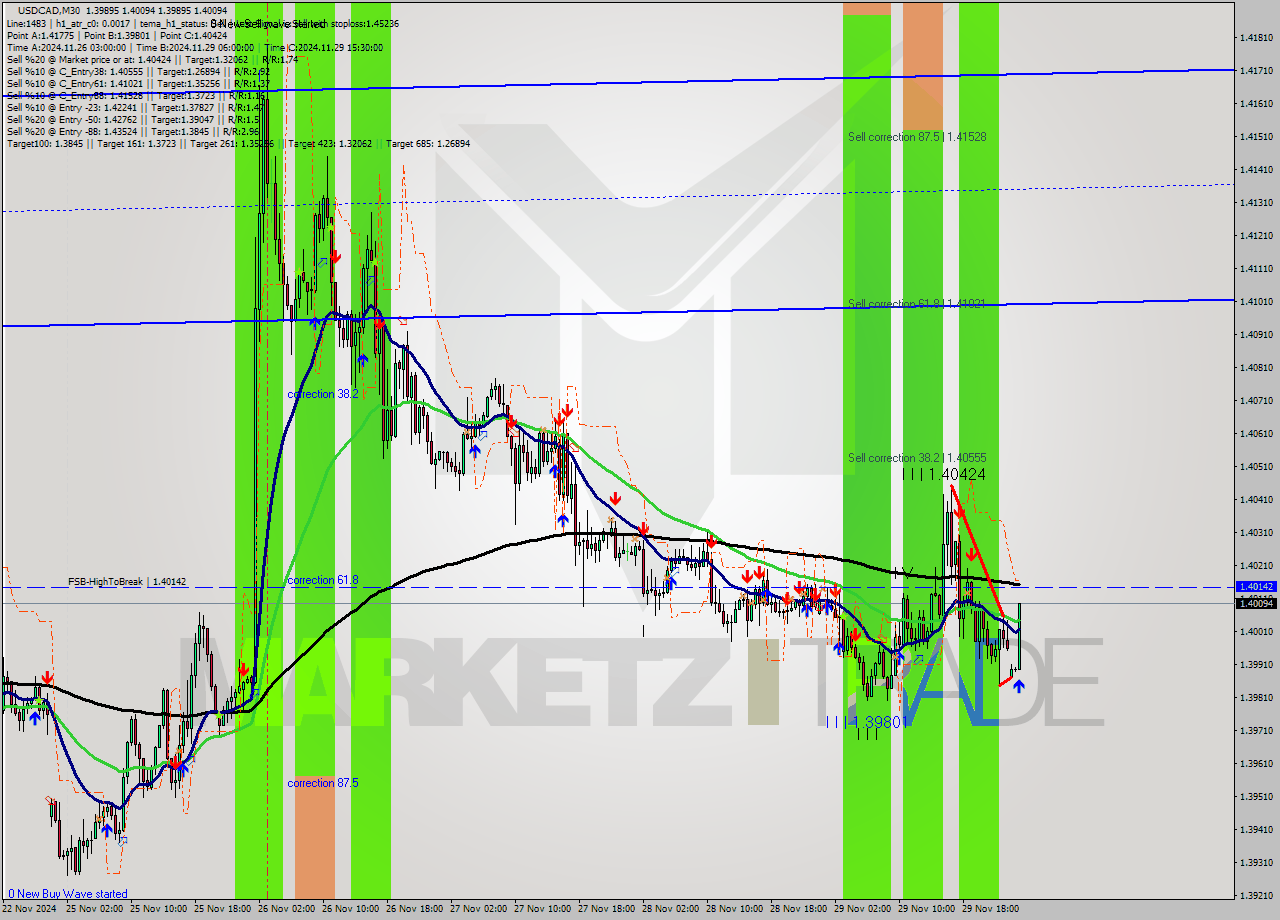Click the '26 Nov 18:00' time axis label
This screenshot has height=920, width=1280.
click(x=417, y=909)
